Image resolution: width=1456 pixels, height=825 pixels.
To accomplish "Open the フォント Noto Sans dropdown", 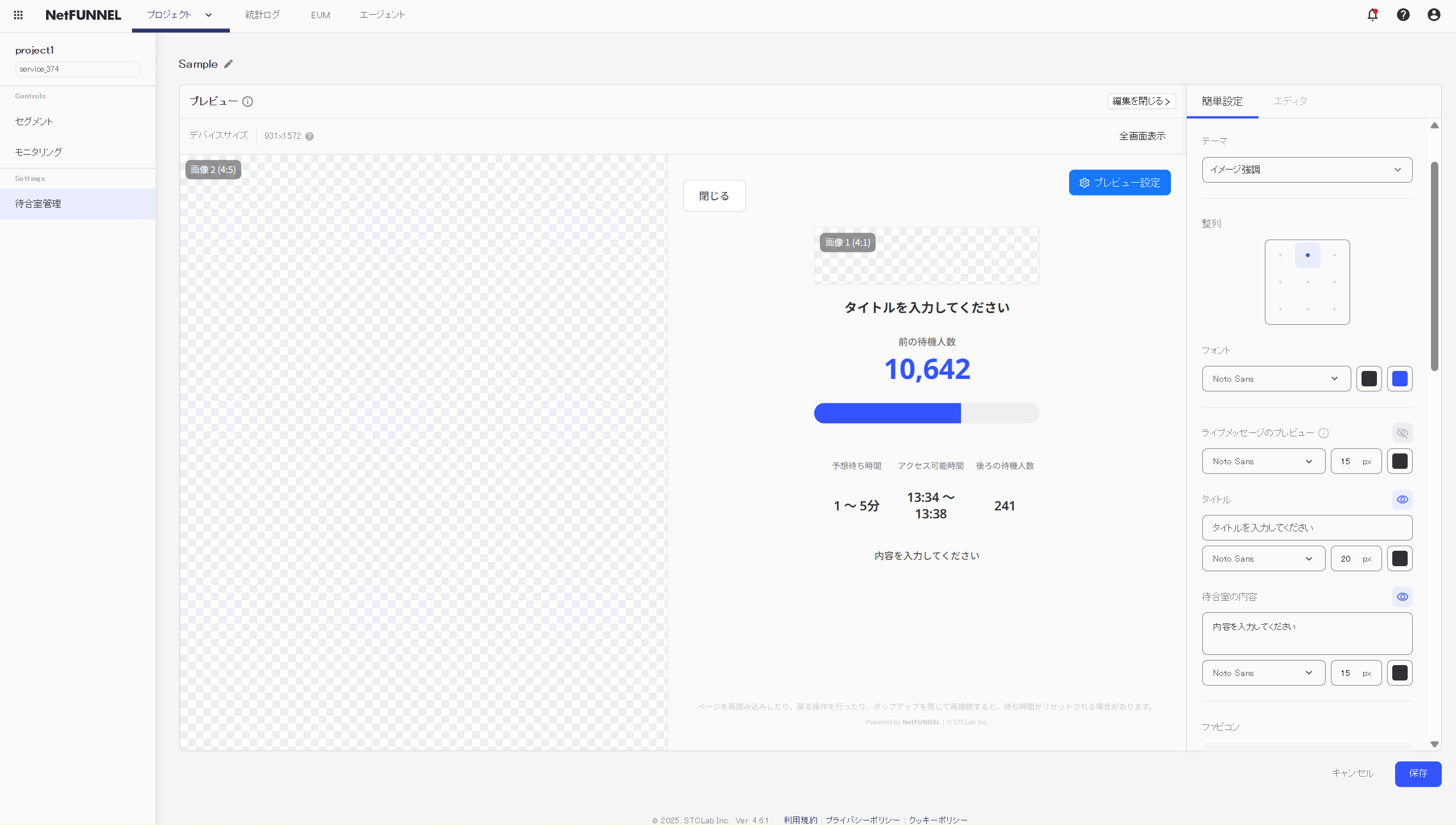I will (1276, 379).
